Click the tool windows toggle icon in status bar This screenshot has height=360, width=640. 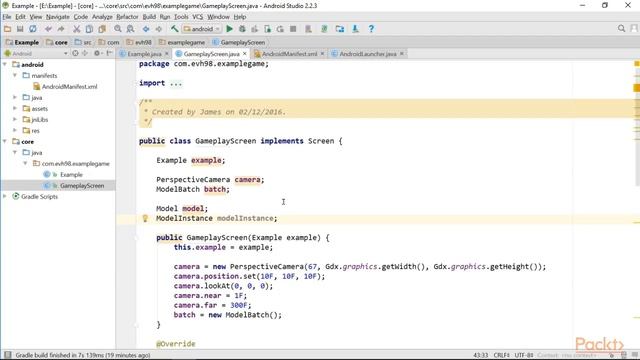point(7,355)
